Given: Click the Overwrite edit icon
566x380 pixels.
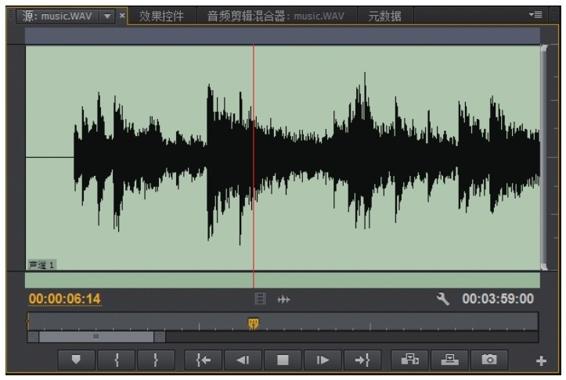Looking at the screenshot, I should click(450, 360).
